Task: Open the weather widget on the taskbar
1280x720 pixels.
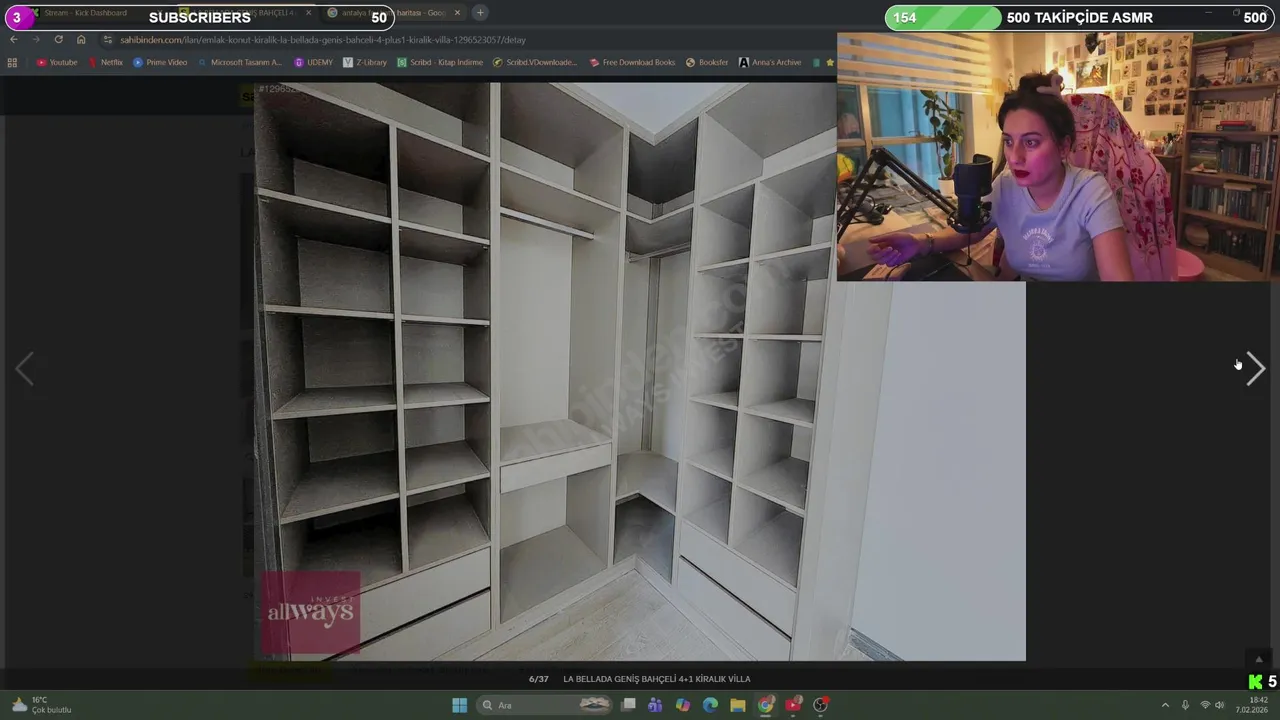Action: [40, 705]
